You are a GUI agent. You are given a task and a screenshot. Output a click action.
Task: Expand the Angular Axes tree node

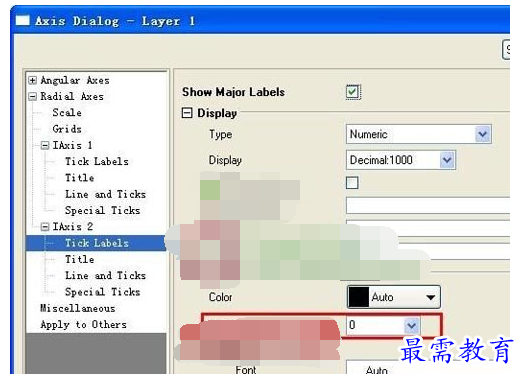[33, 80]
